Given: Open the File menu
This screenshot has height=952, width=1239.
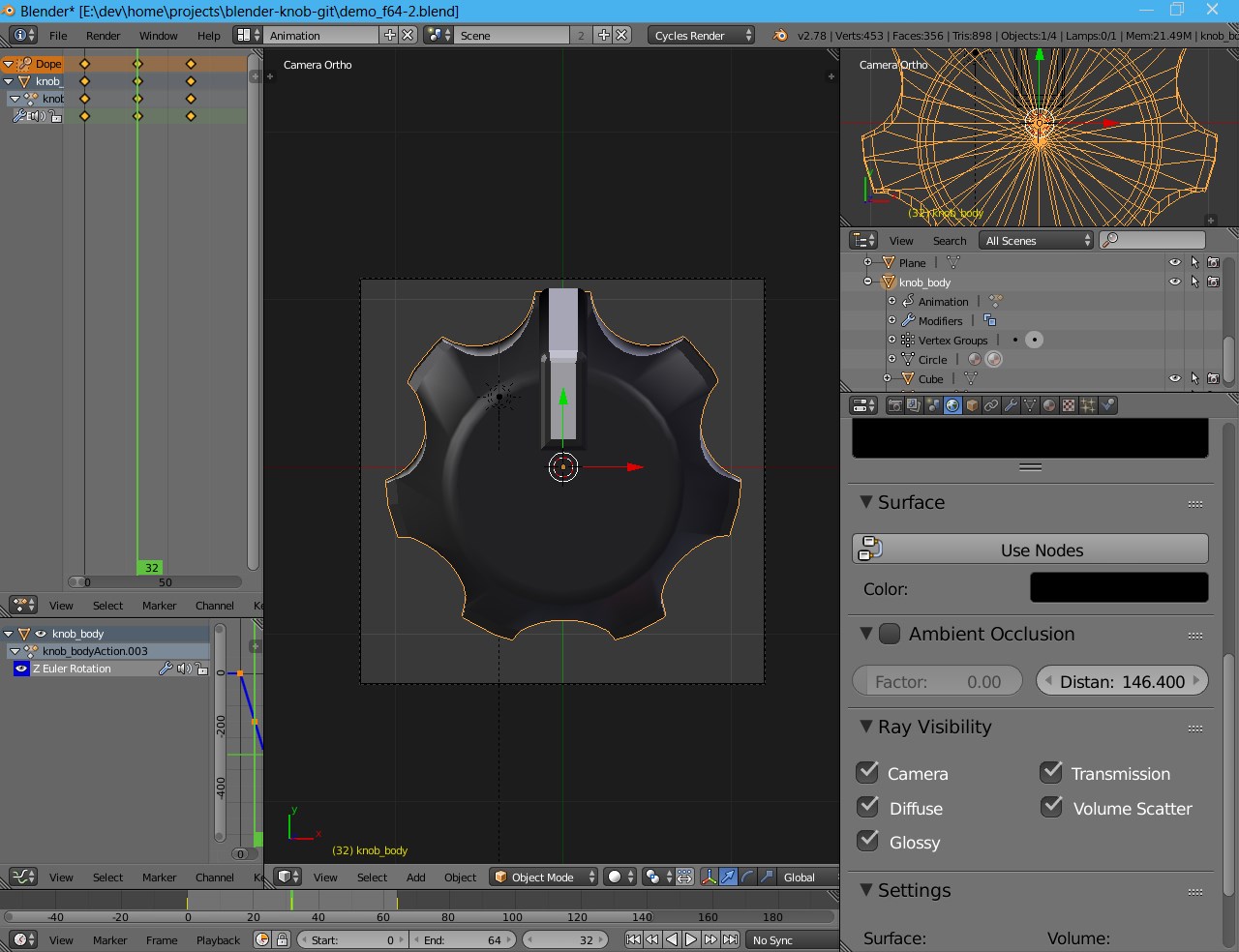Looking at the screenshot, I should [58, 35].
